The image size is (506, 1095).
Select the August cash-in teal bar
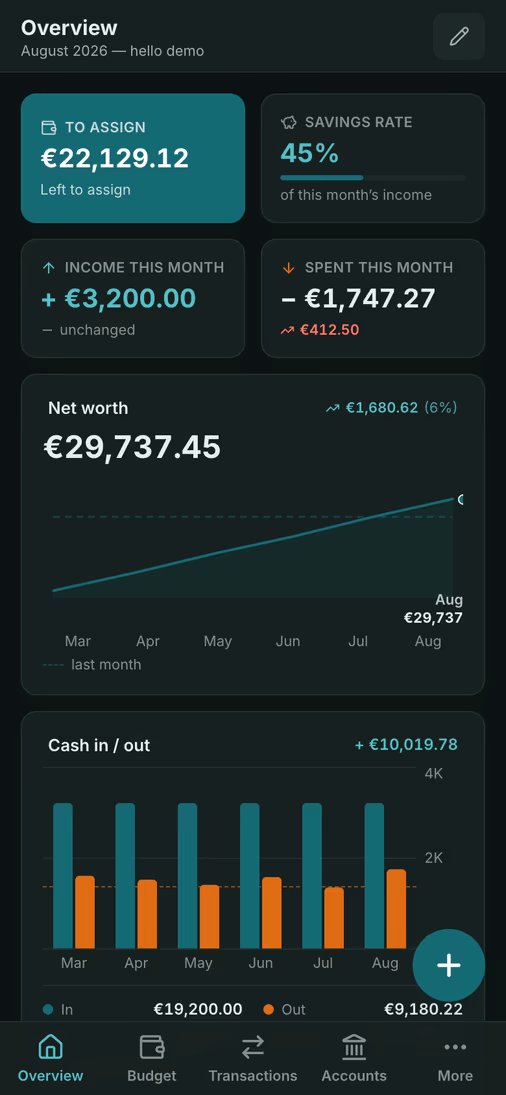pyautogui.click(x=374, y=876)
